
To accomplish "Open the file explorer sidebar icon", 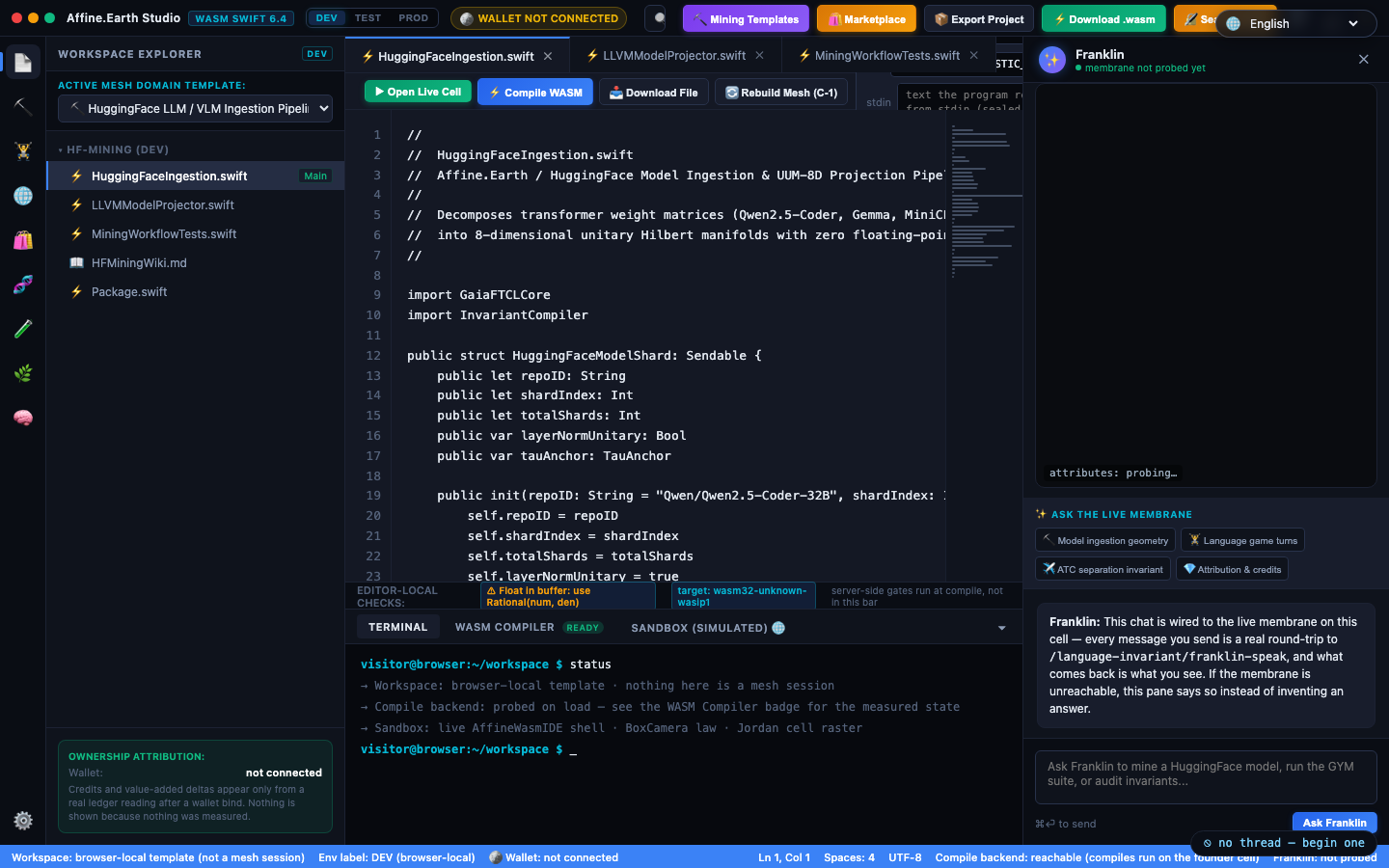I will point(23,63).
